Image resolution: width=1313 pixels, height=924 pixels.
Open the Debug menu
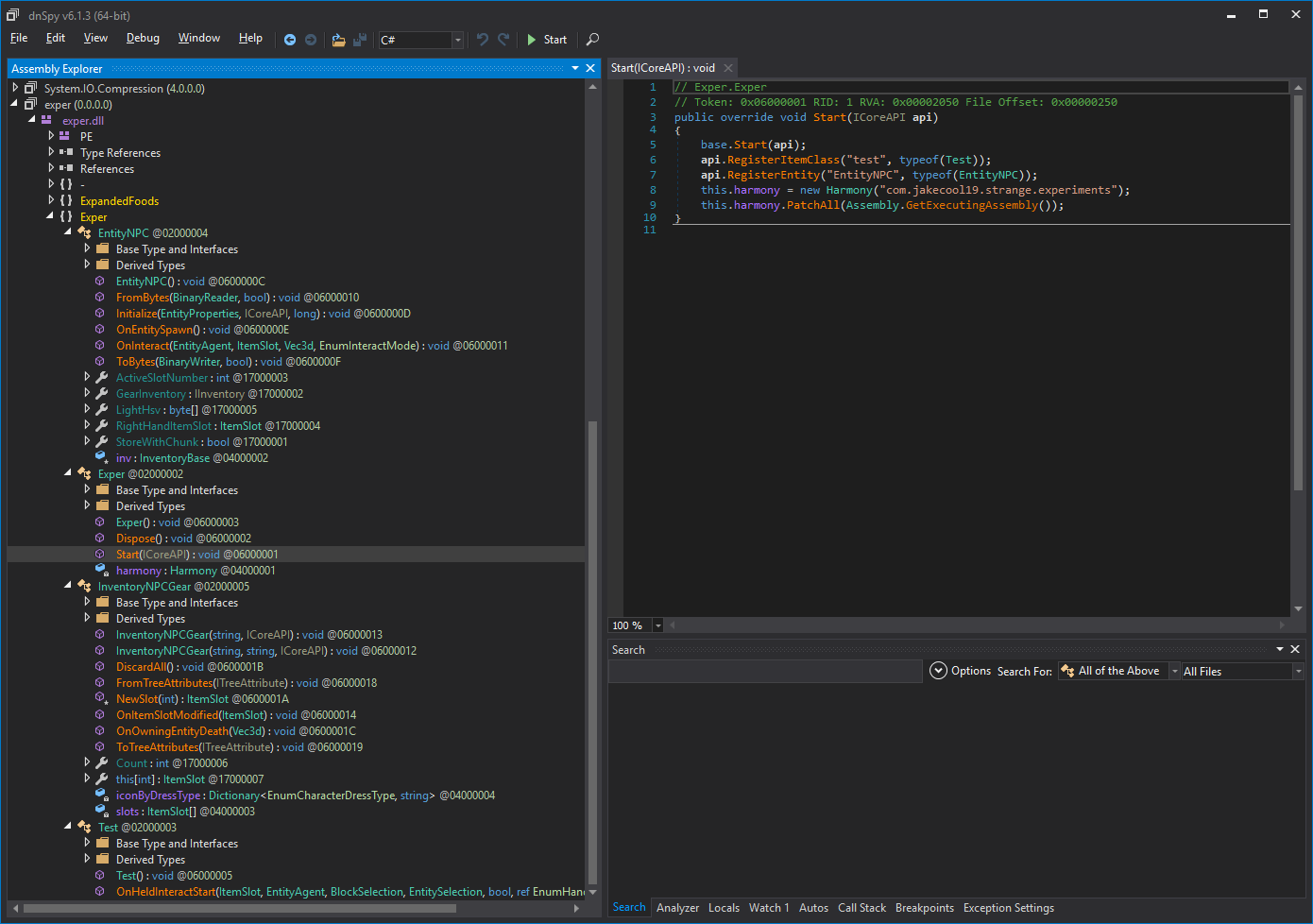tap(143, 38)
